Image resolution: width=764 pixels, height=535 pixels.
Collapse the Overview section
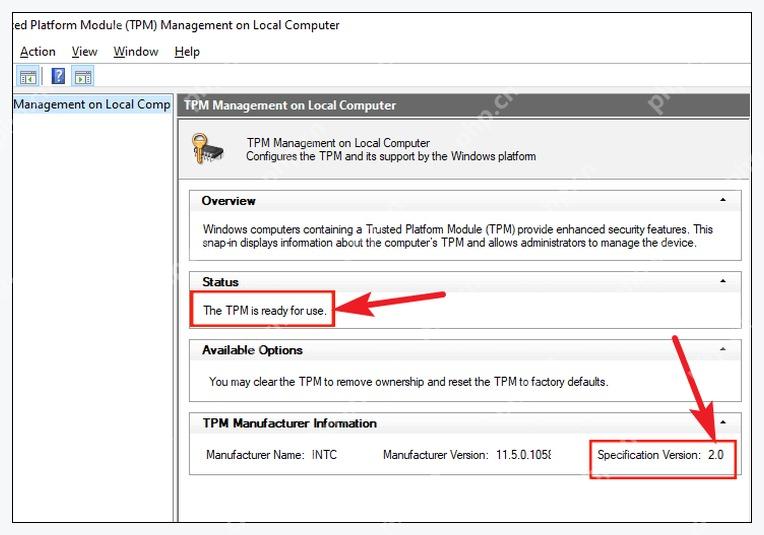pyautogui.click(x=723, y=200)
